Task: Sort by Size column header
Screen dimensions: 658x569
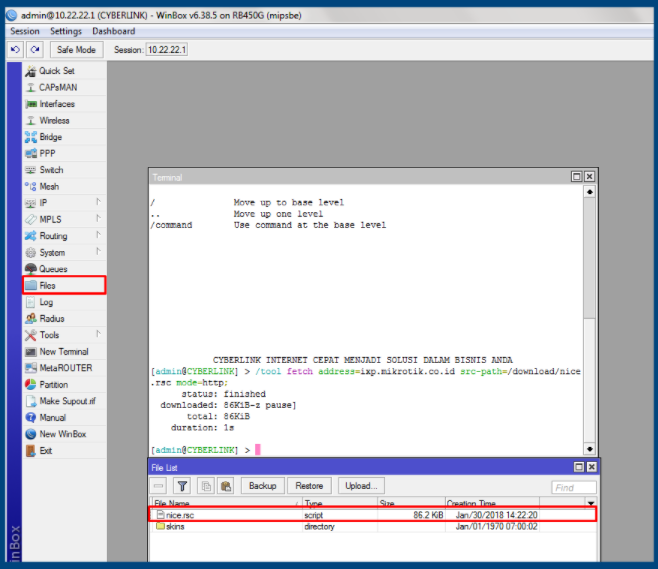Action: (x=411, y=503)
